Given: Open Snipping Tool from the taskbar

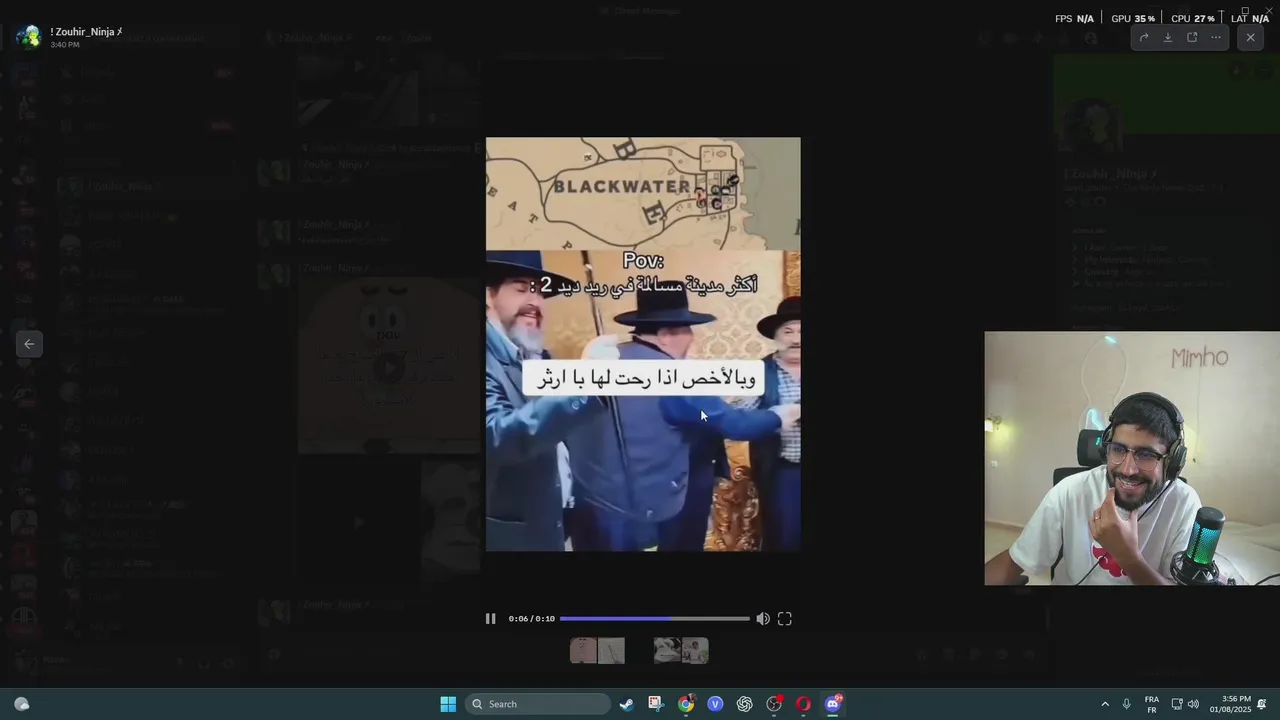Looking at the screenshot, I should (655, 704).
